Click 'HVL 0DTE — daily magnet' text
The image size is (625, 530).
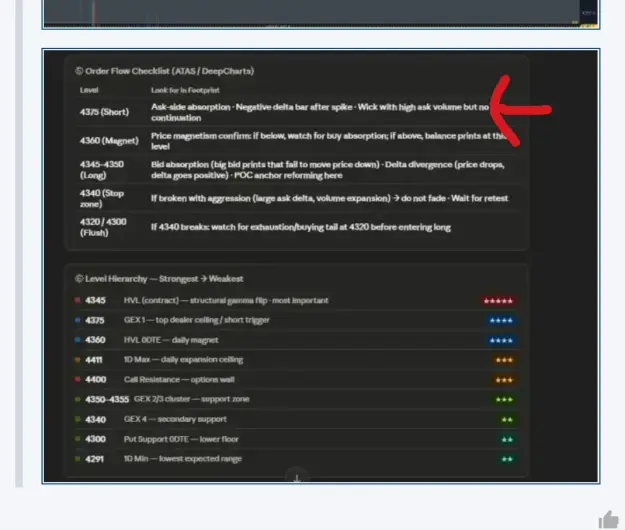(171, 340)
